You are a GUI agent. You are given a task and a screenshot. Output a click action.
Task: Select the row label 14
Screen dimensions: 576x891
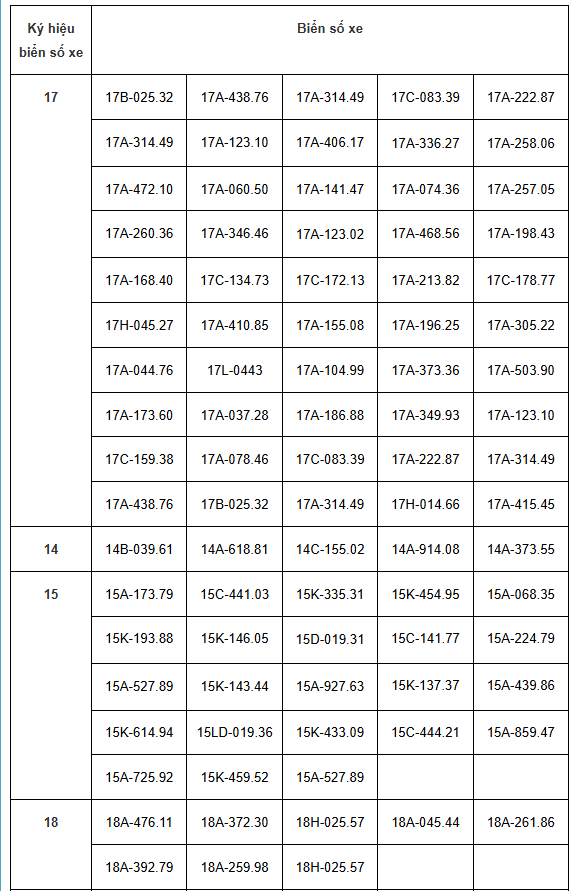pyautogui.click(x=51, y=549)
